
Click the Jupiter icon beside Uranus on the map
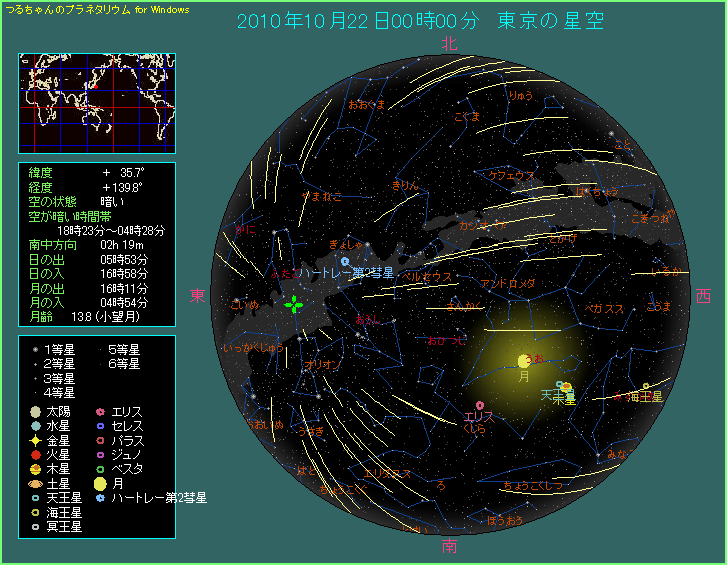coord(566,387)
